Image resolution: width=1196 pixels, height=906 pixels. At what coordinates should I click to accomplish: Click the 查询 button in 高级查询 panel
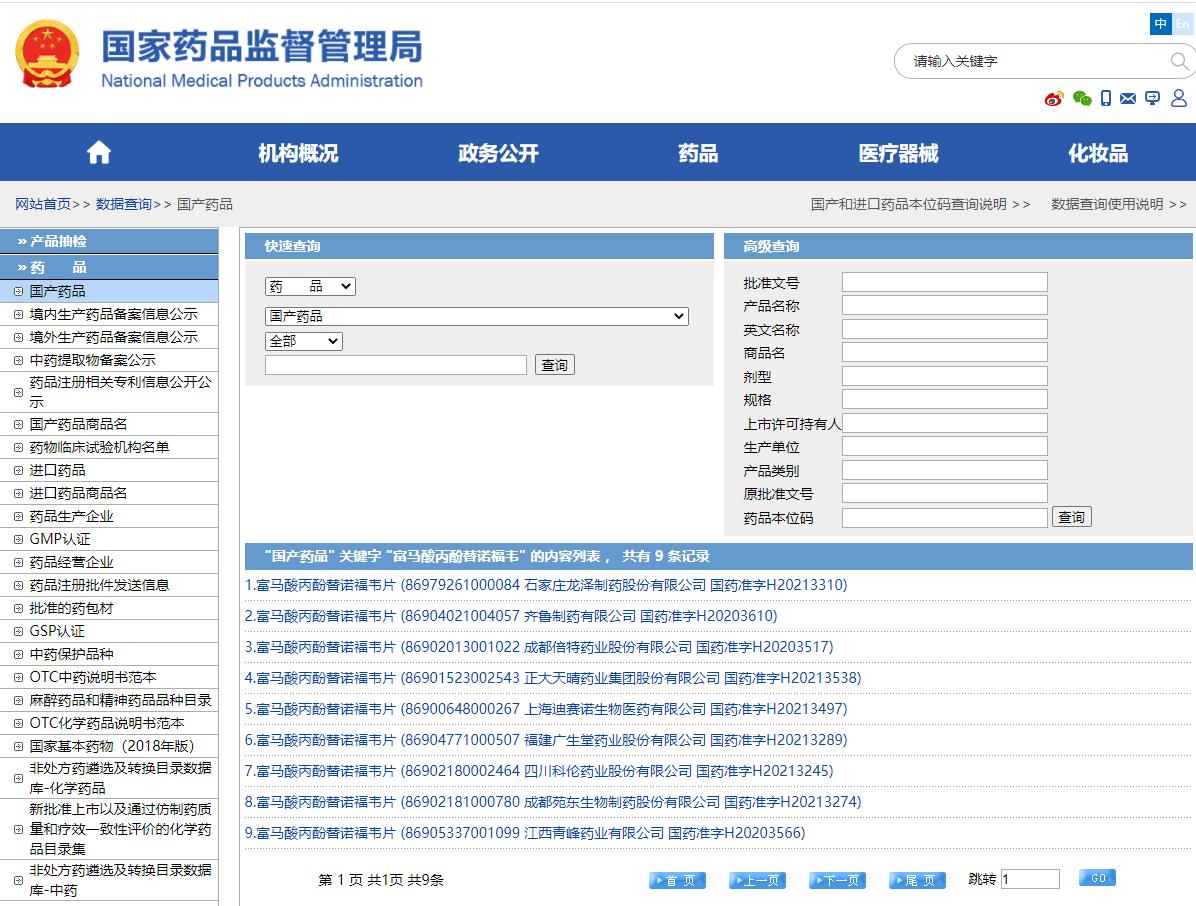point(1071,517)
